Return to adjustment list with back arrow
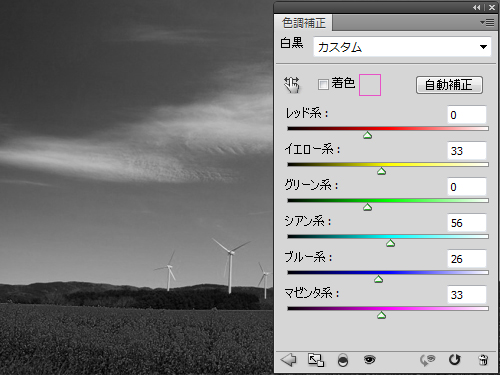500x375 pixels. tap(288, 360)
